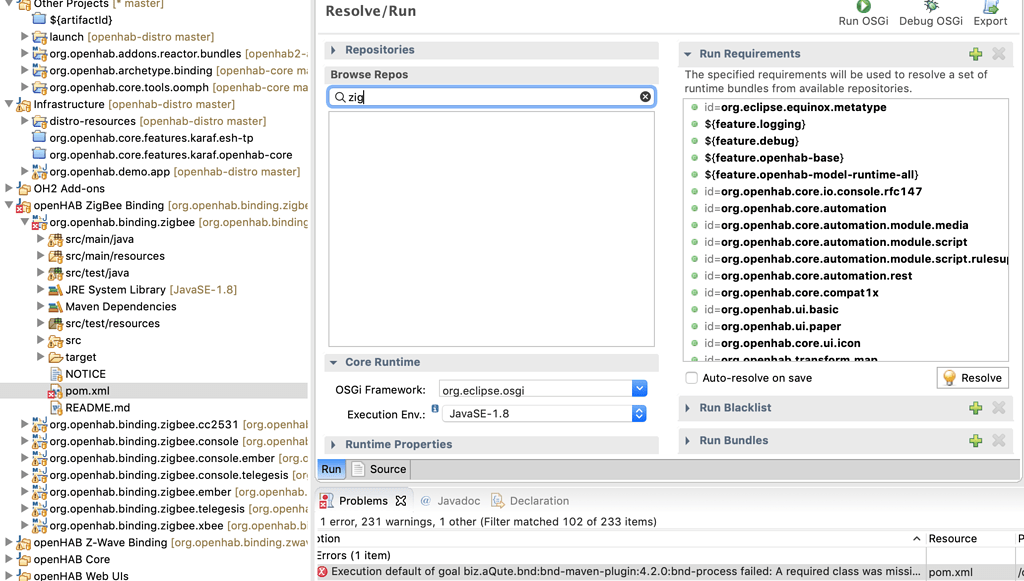The width and height of the screenshot is (1024, 581).
Task: Expand the OH2 Add-ons node
Action: [9, 188]
